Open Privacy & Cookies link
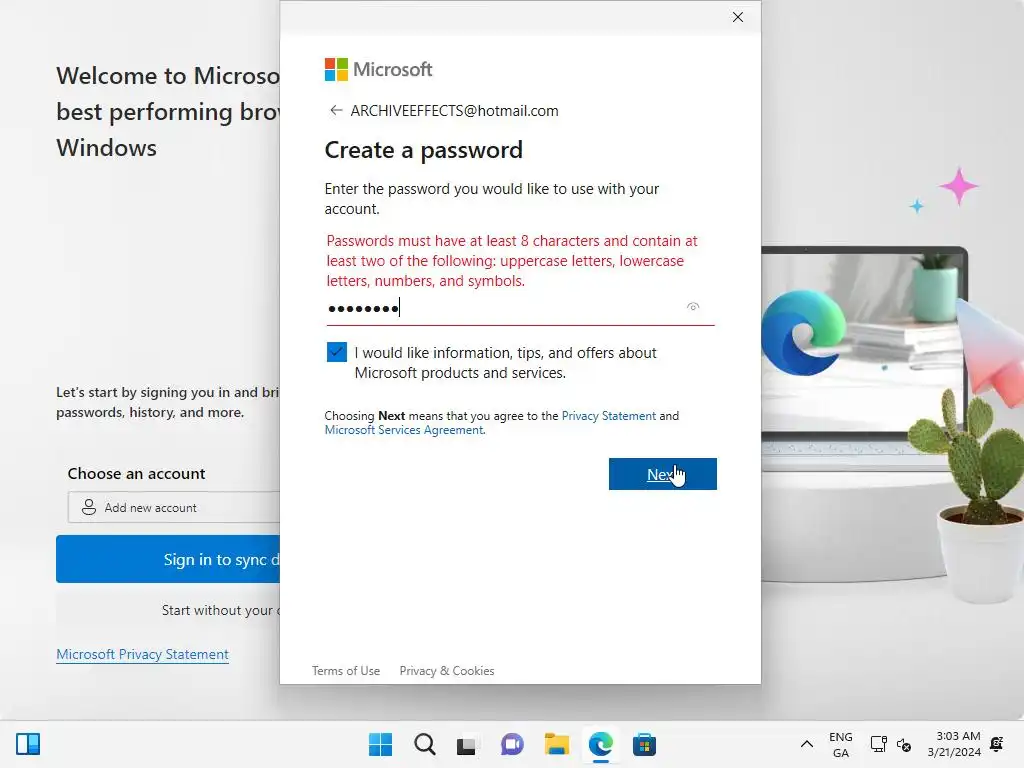 pos(447,671)
